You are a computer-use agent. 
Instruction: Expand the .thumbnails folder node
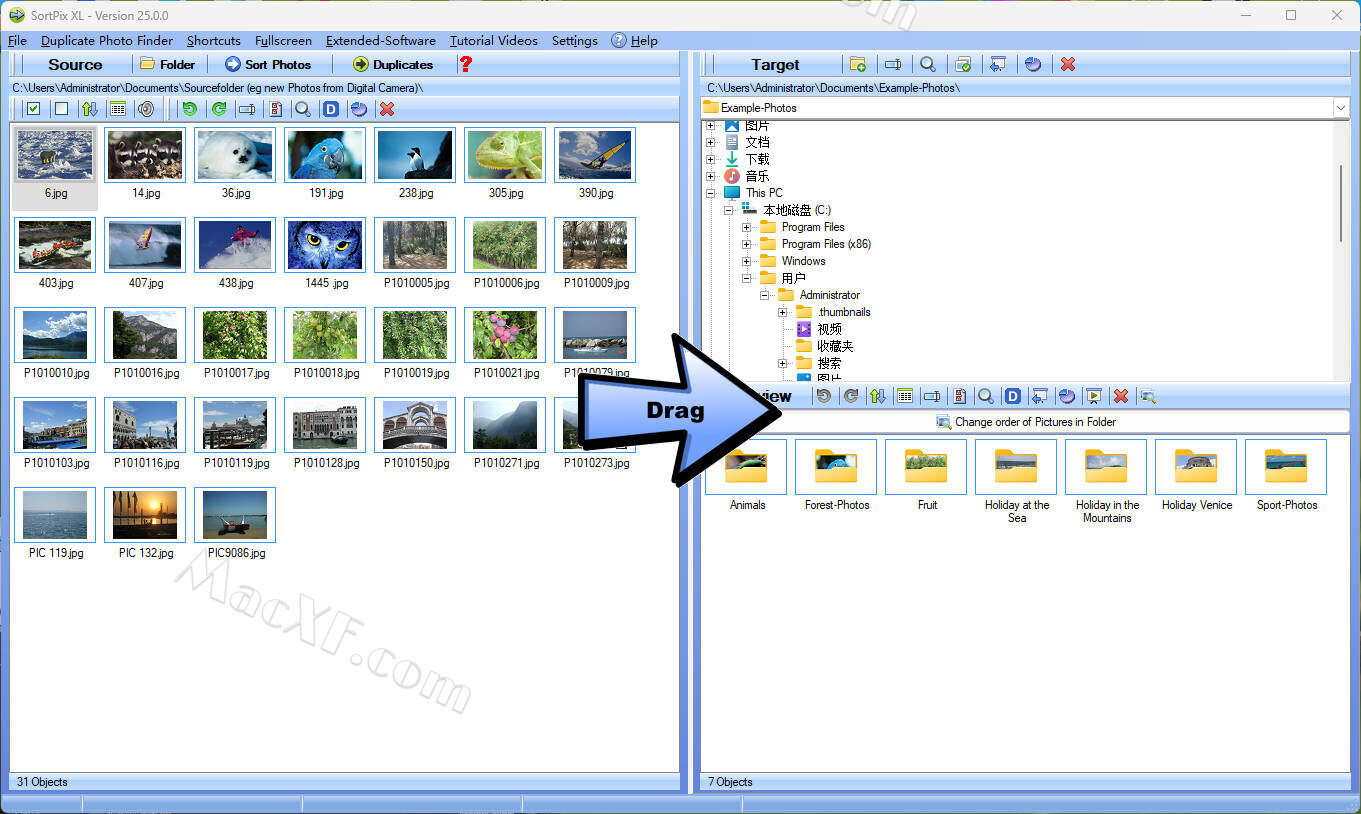(782, 312)
